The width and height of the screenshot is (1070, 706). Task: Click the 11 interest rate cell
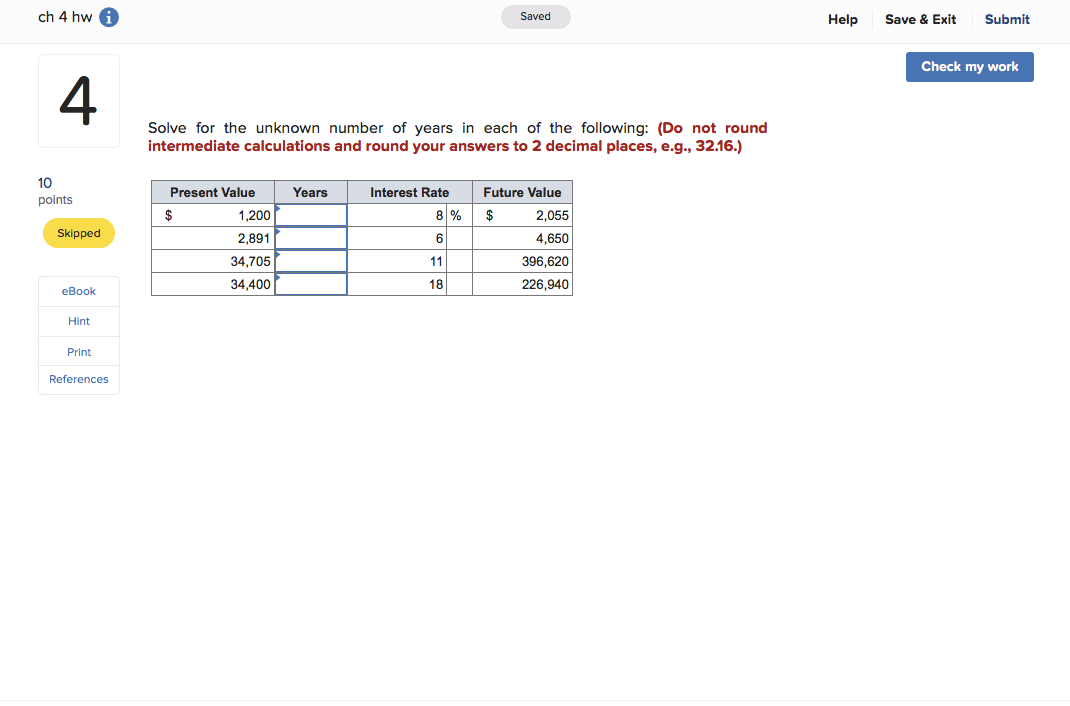[396, 261]
